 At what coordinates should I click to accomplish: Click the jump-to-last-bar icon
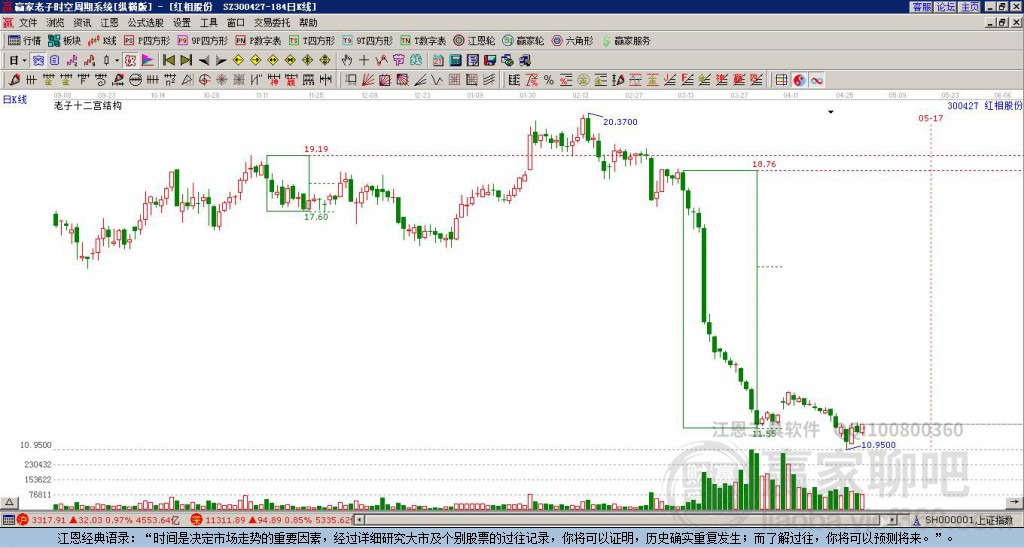click(186, 60)
